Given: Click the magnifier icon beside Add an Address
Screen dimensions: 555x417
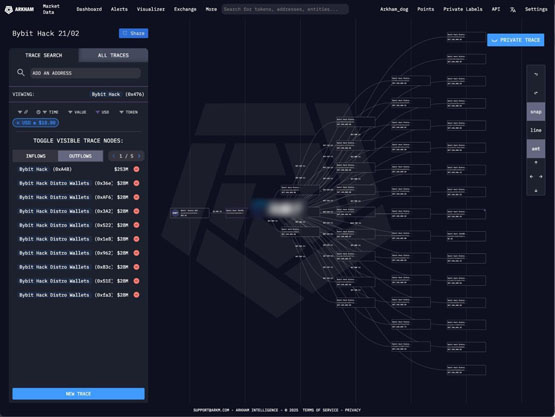Looking at the screenshot, I should click(21, 73).
